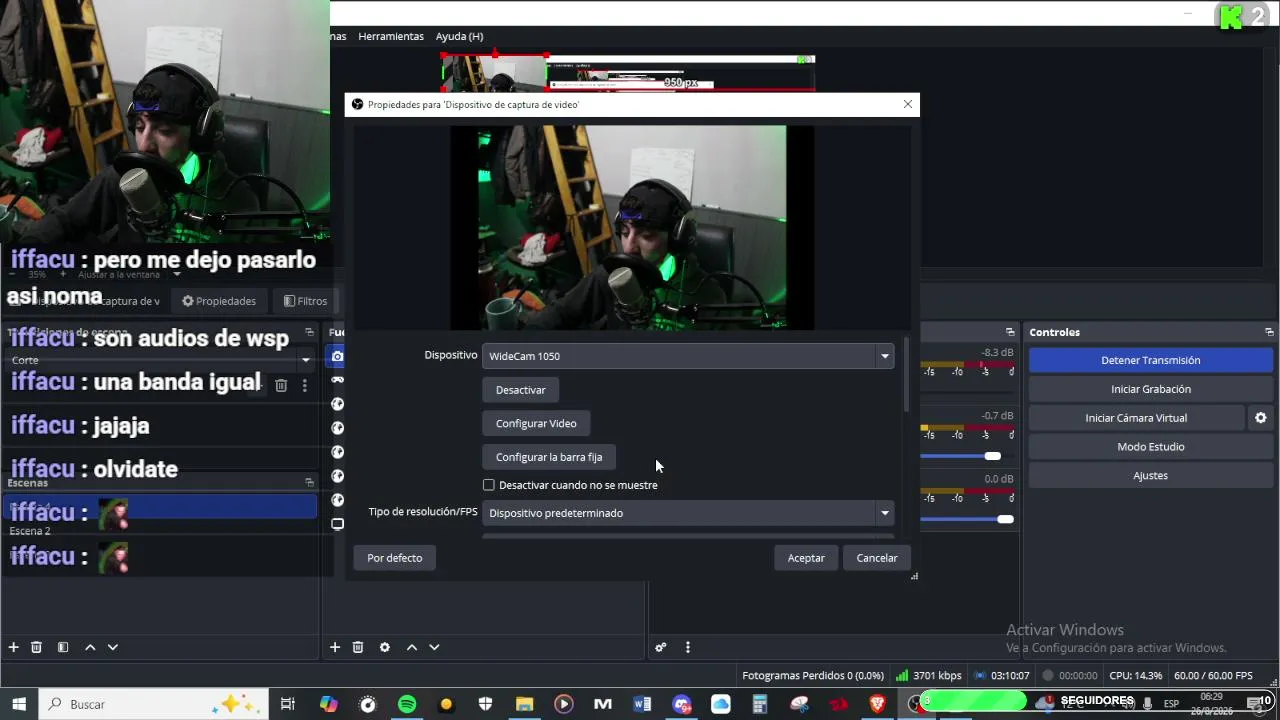Add a new source with the plus icon
The width and height of the screenshot is (1280, 720).
335,647
